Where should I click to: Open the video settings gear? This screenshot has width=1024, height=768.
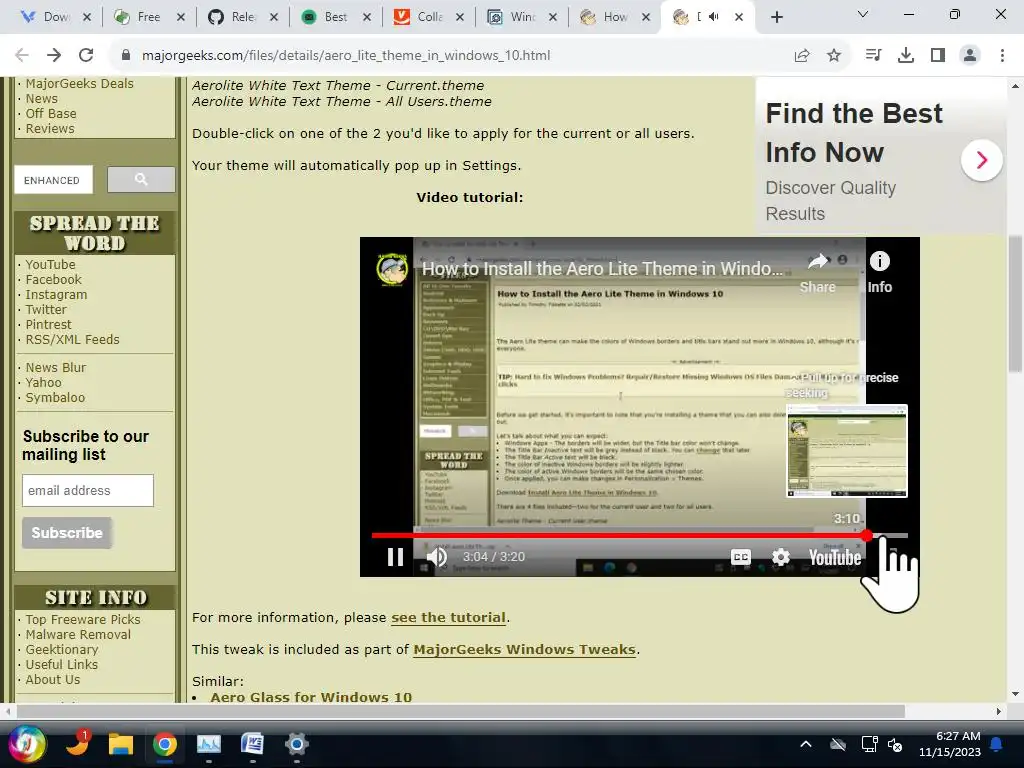pos(781,557)
